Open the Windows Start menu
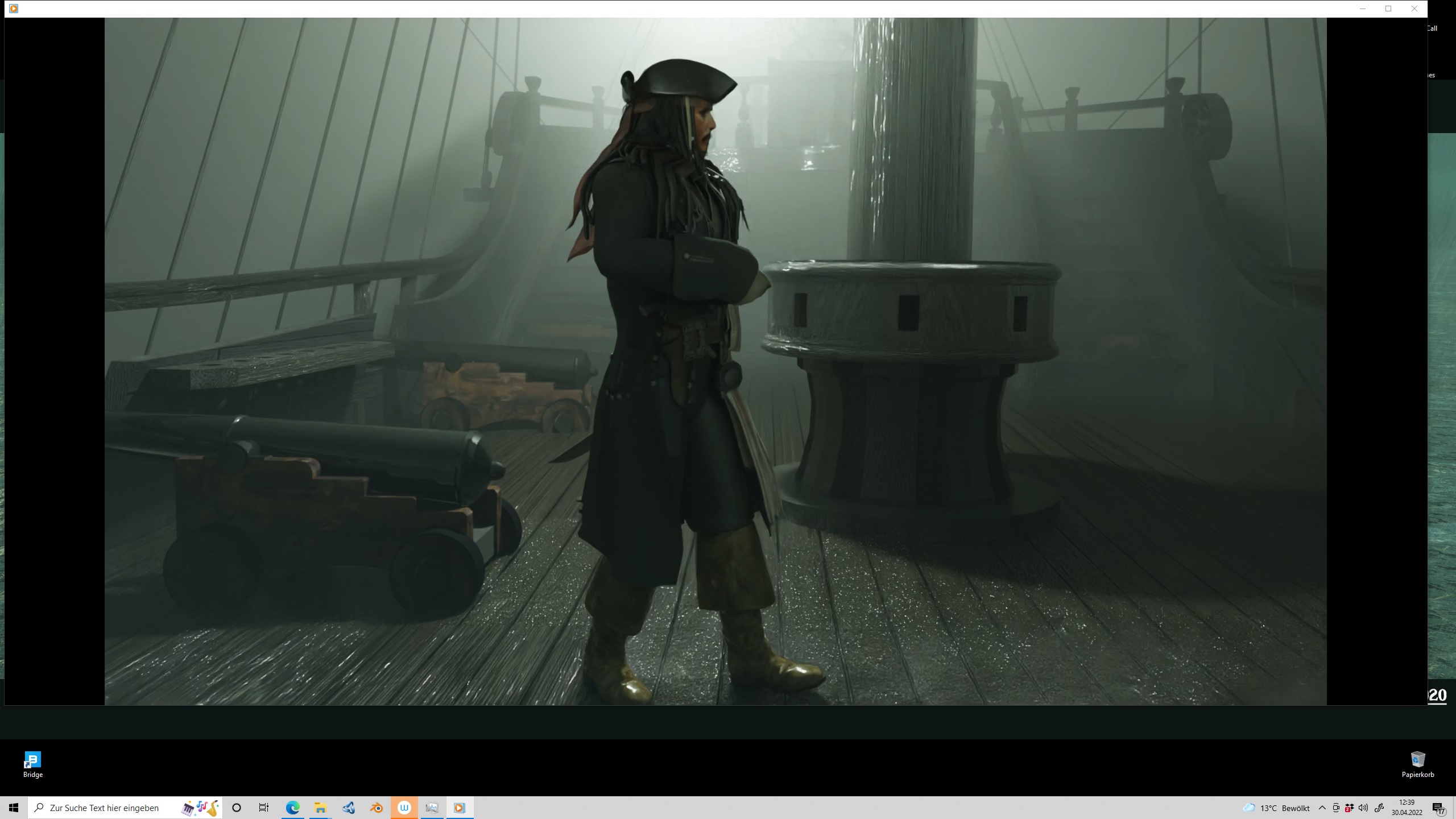 pos(14,808)
